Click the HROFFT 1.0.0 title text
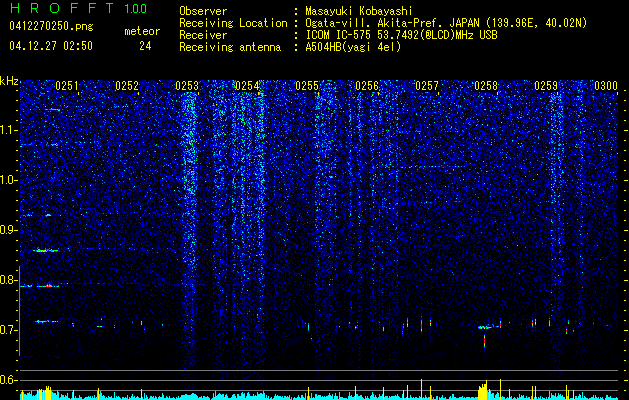 click(x=78, y=8)
